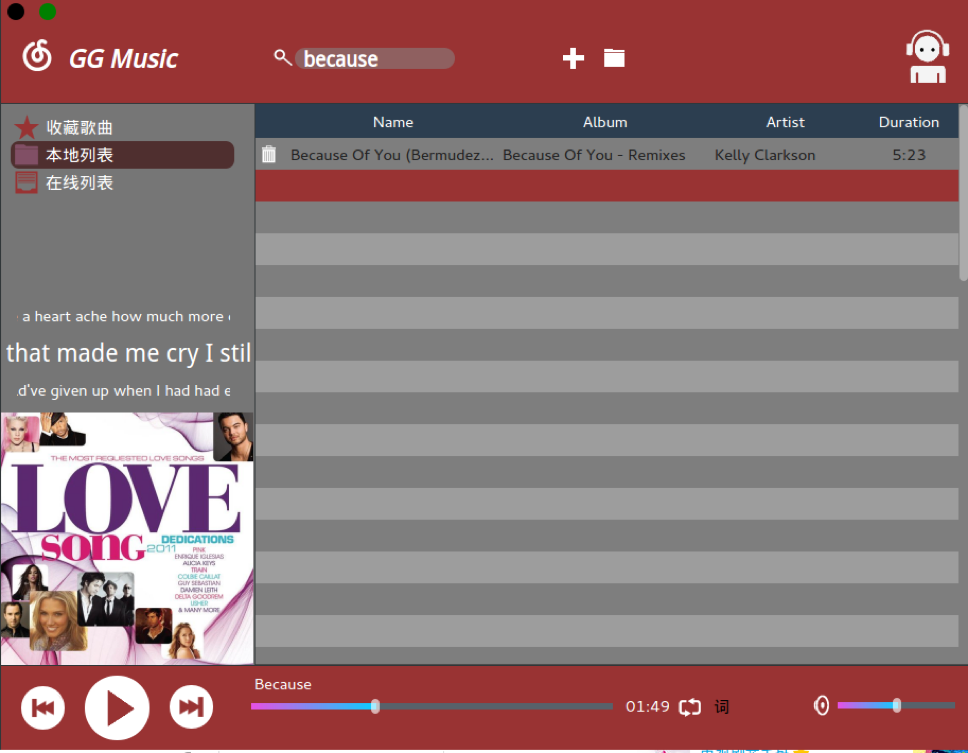Click the 'Because' now-playing title
The image size is (968, 753).
pos(283,684)
